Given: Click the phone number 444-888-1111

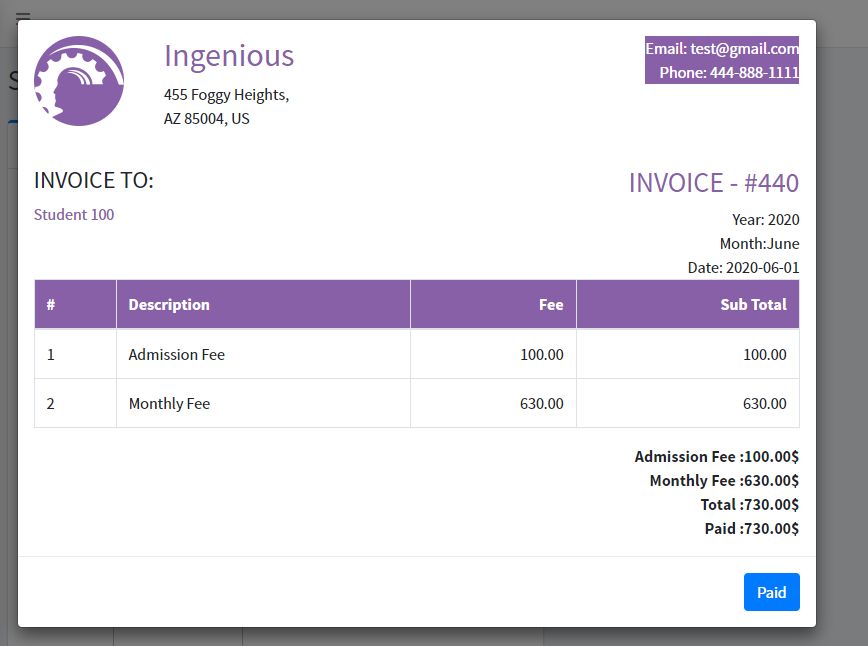Looking at the screenshot, I should (754, 73).
